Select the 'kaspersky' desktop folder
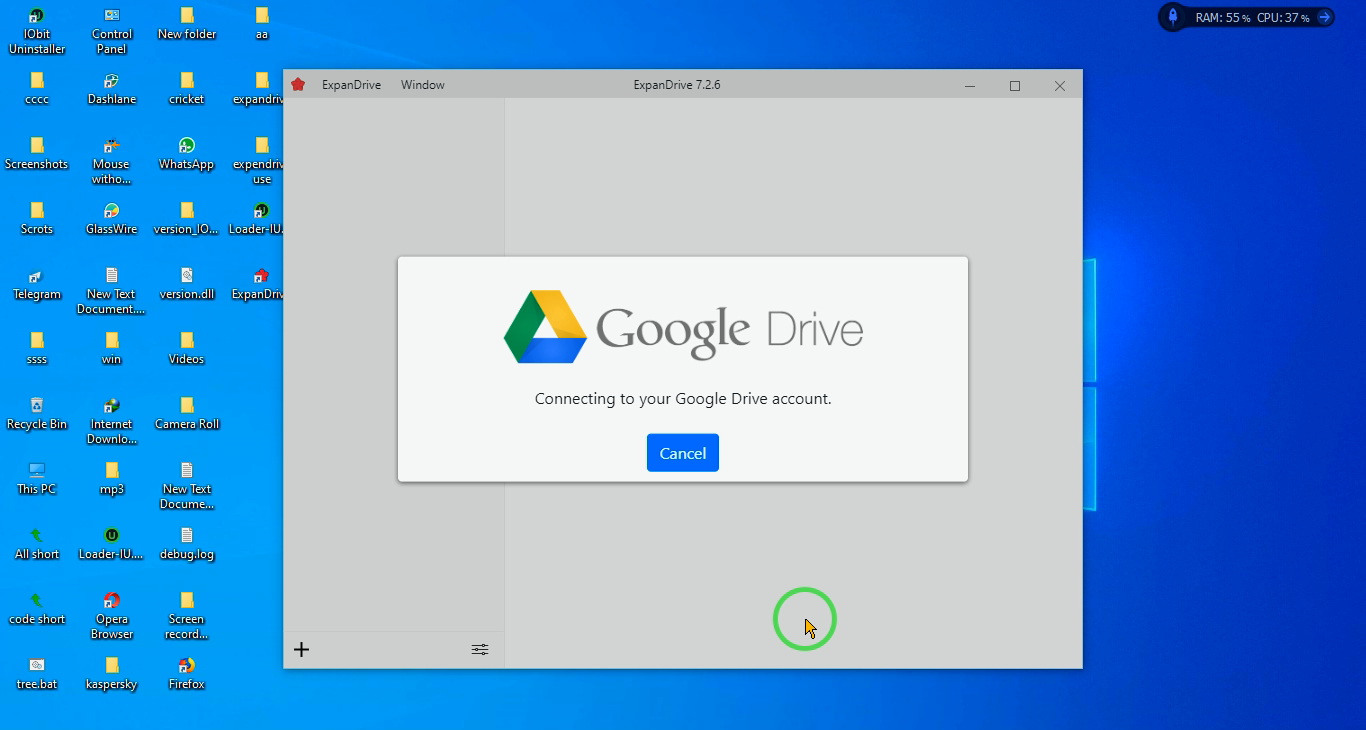 [112, 674]
